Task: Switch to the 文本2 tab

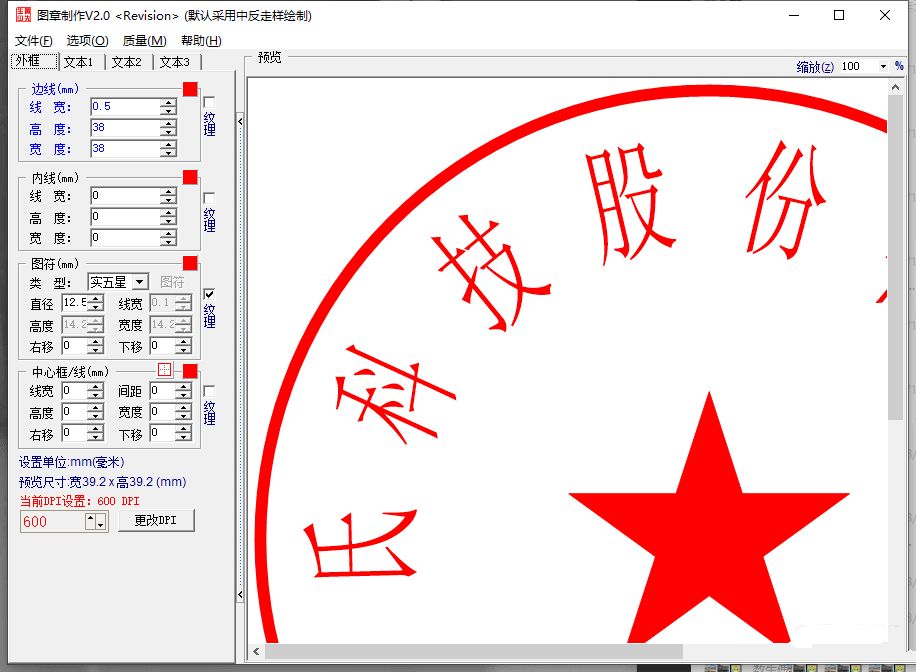Action: pyautogui.click(x=127, y=62)
